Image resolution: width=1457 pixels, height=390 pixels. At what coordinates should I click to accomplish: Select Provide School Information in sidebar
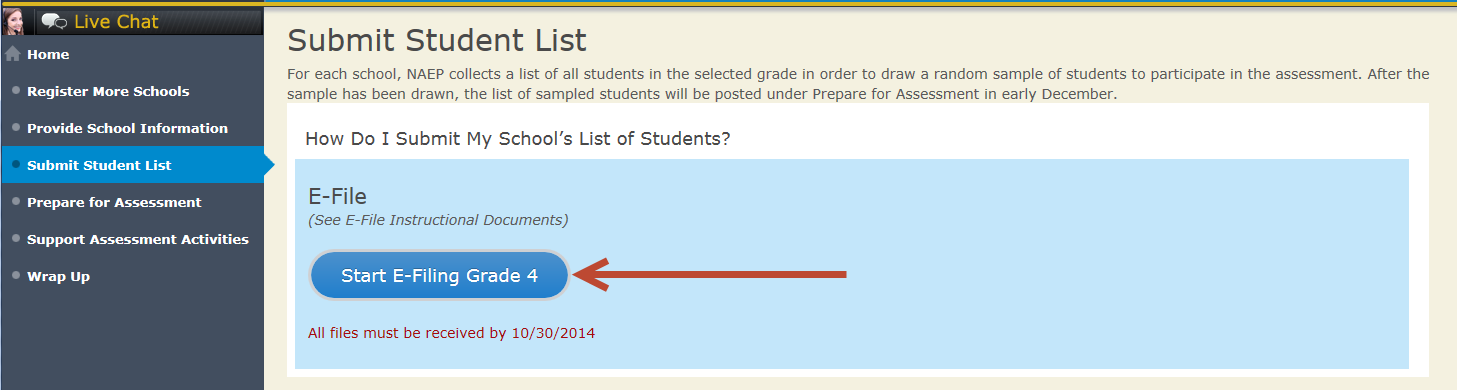(127, 128)
